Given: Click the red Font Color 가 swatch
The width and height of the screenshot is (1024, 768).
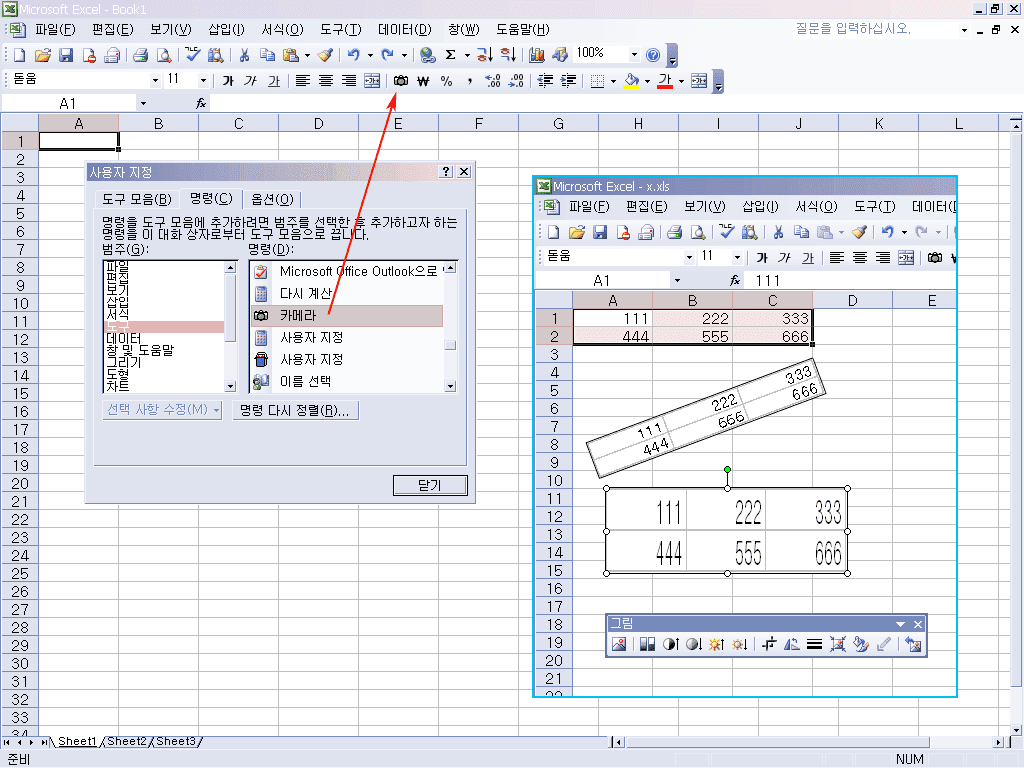Looking at the screenshot, I should (665, 82).
